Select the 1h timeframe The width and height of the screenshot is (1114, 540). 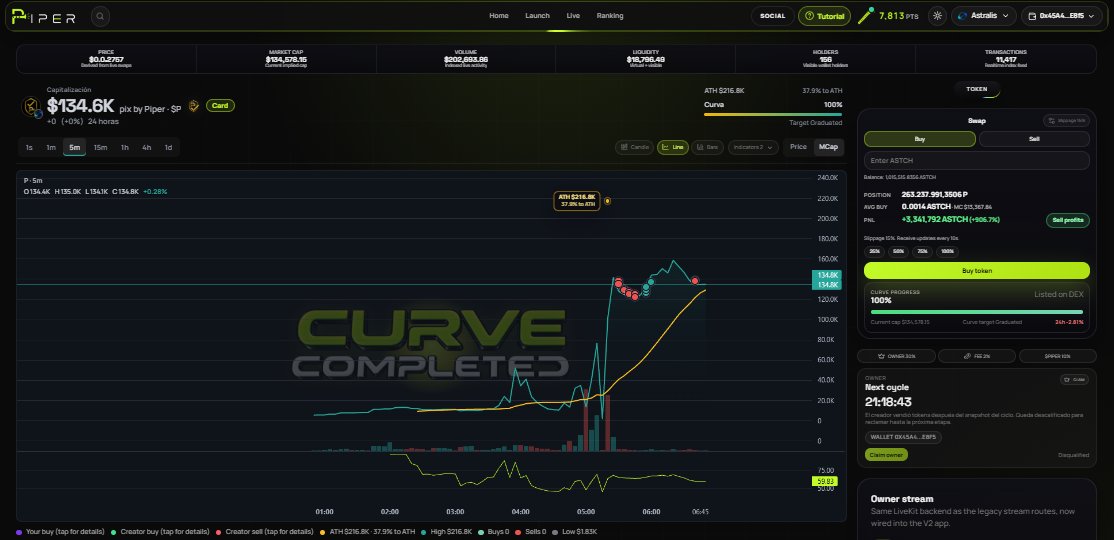(124, 148)
